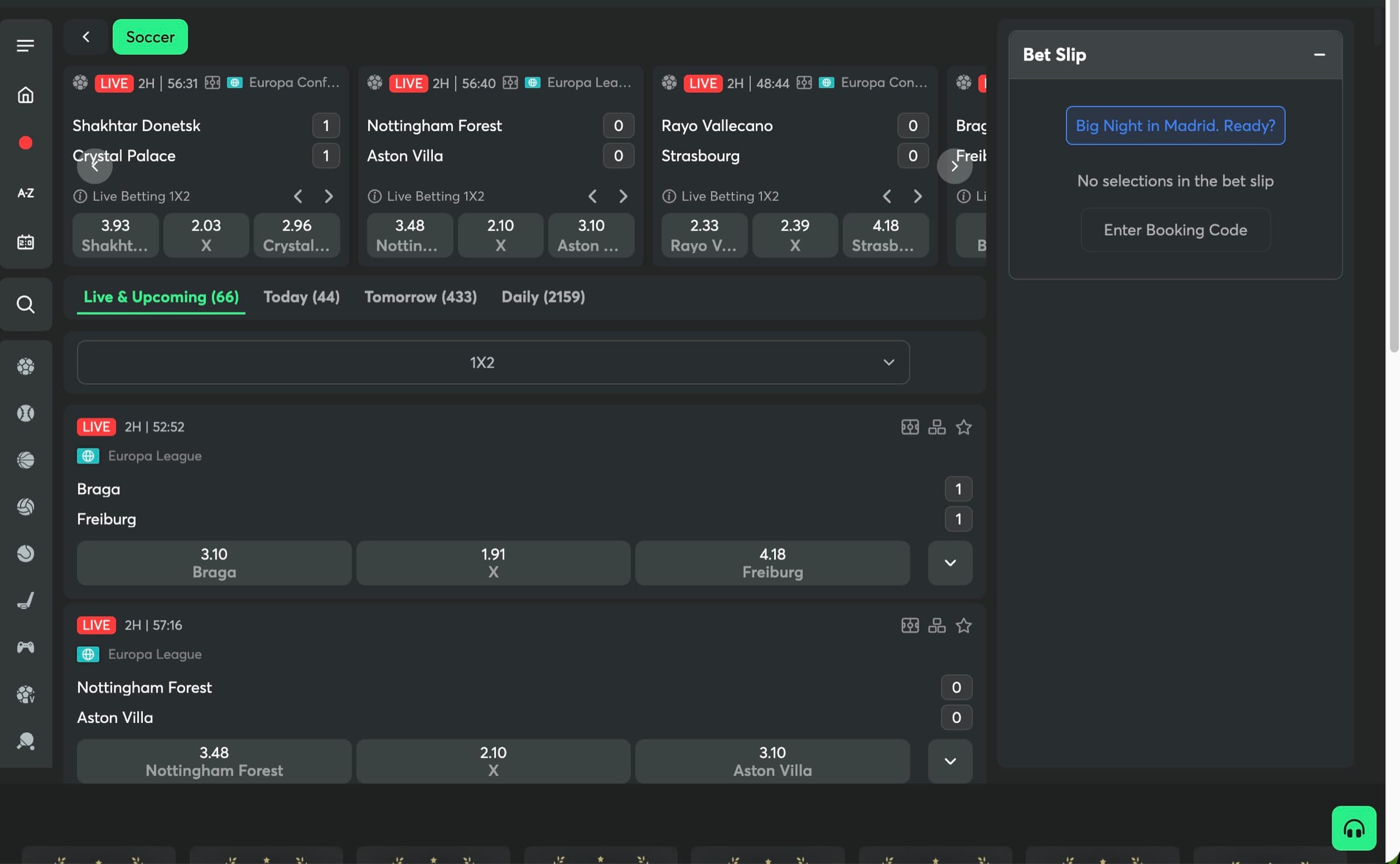
Task: Select Rayo Vallecano 2.33 odds button
Action: coord(704,235)
